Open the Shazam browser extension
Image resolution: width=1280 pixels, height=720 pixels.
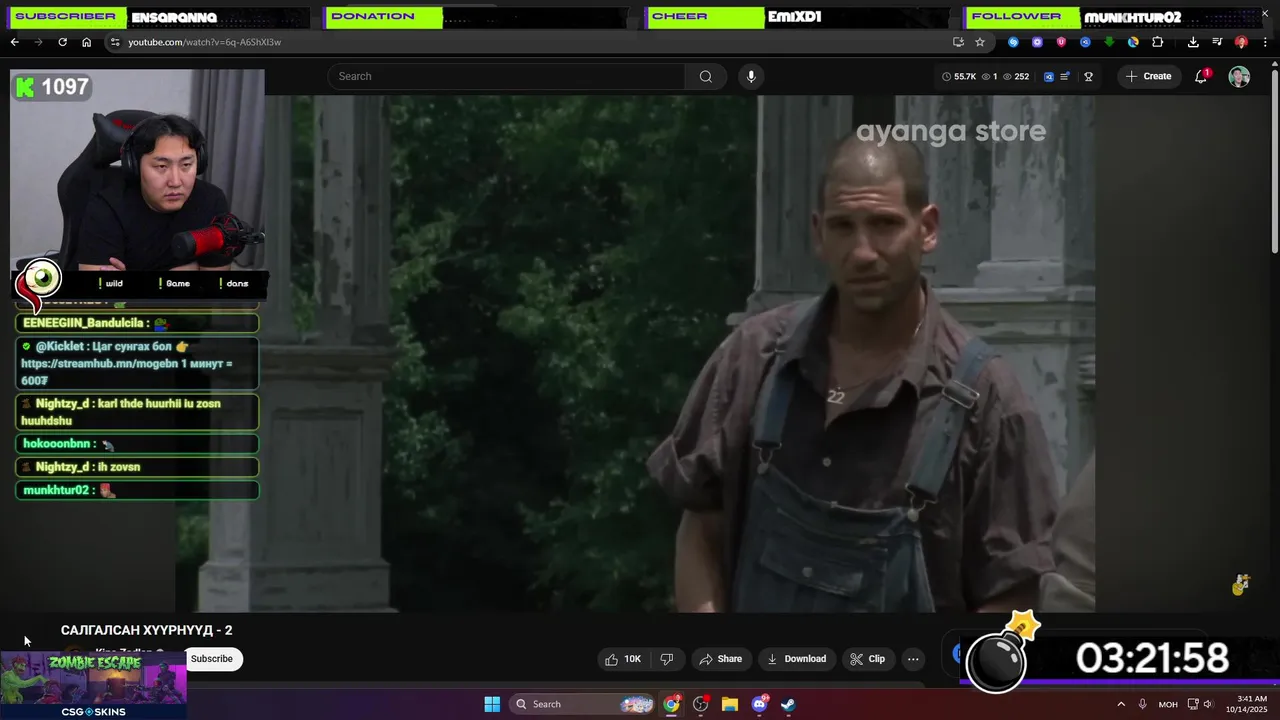pyautogui.click(x=1013, y=42)
